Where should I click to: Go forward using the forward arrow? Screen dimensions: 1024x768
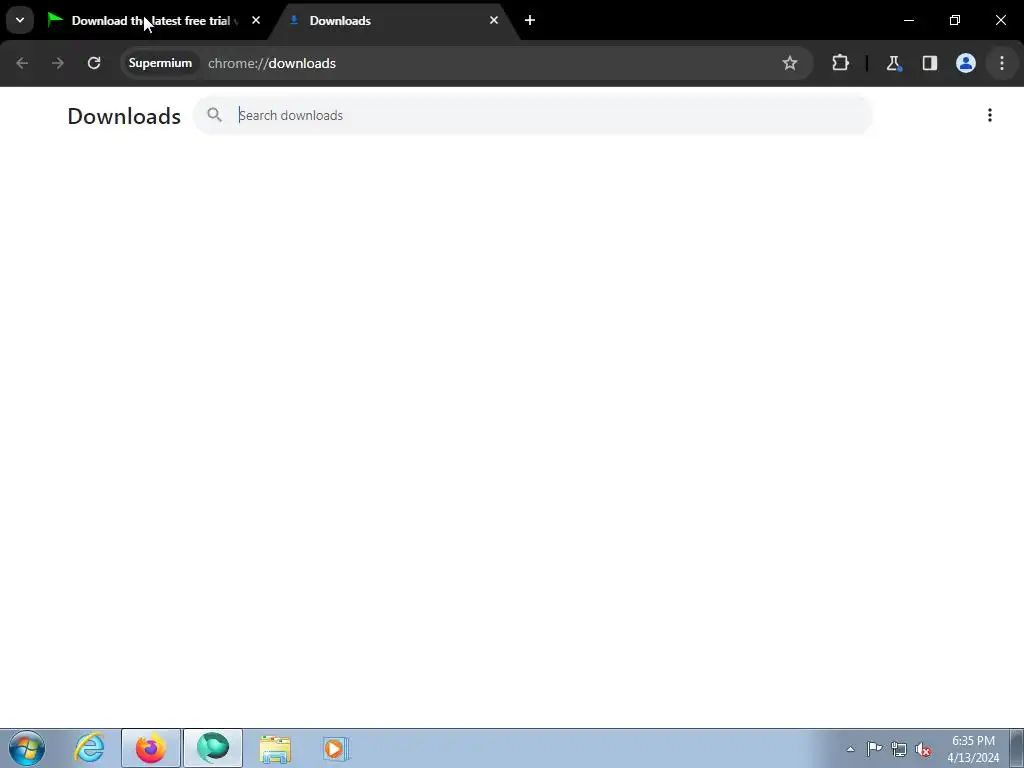pos(57,63)
